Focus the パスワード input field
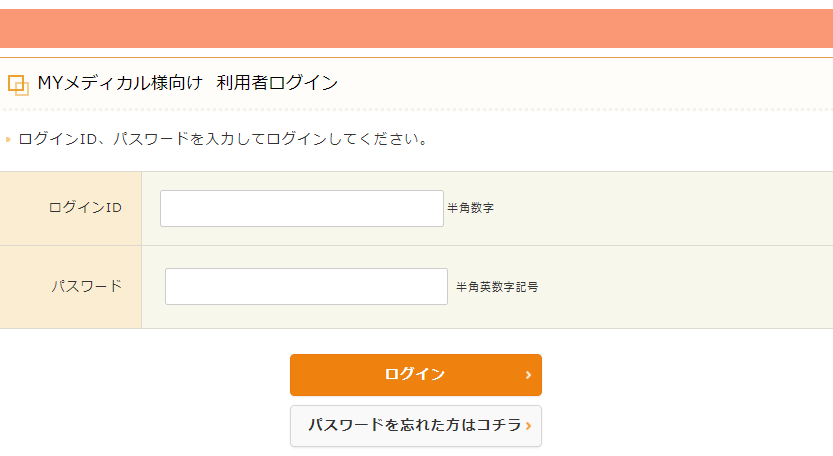The image size is (833, 456). [306, 286]
